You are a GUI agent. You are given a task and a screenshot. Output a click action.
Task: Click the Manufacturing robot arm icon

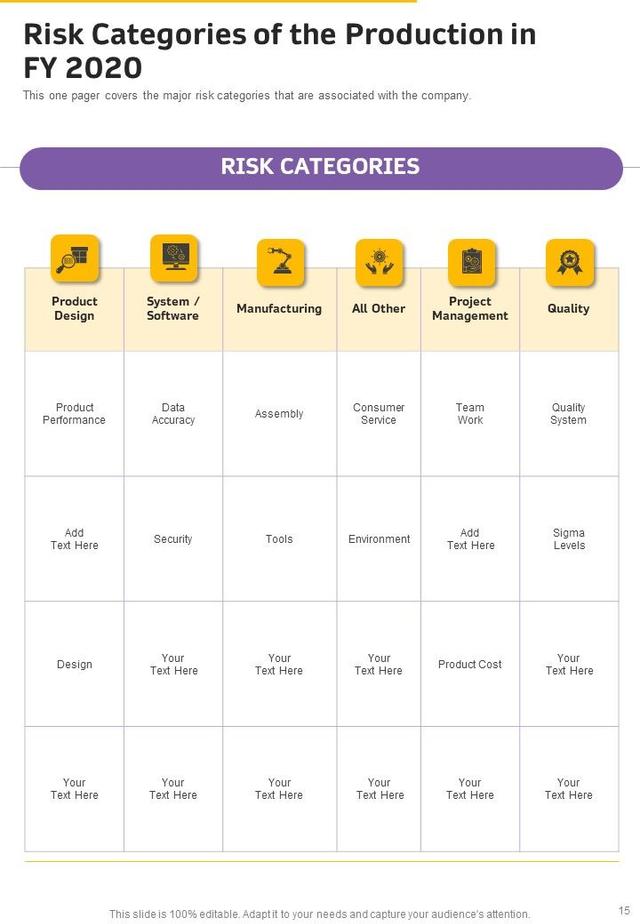[x=280, y=263]
